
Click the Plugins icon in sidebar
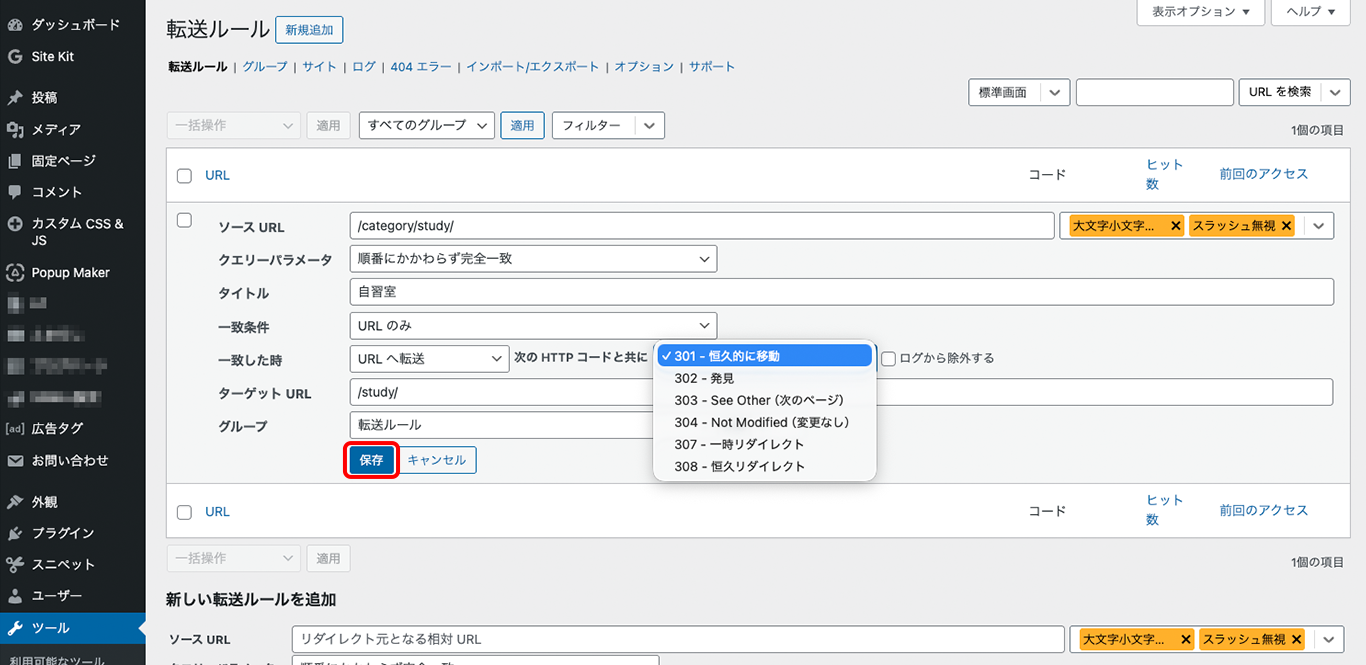coord(15,533)
